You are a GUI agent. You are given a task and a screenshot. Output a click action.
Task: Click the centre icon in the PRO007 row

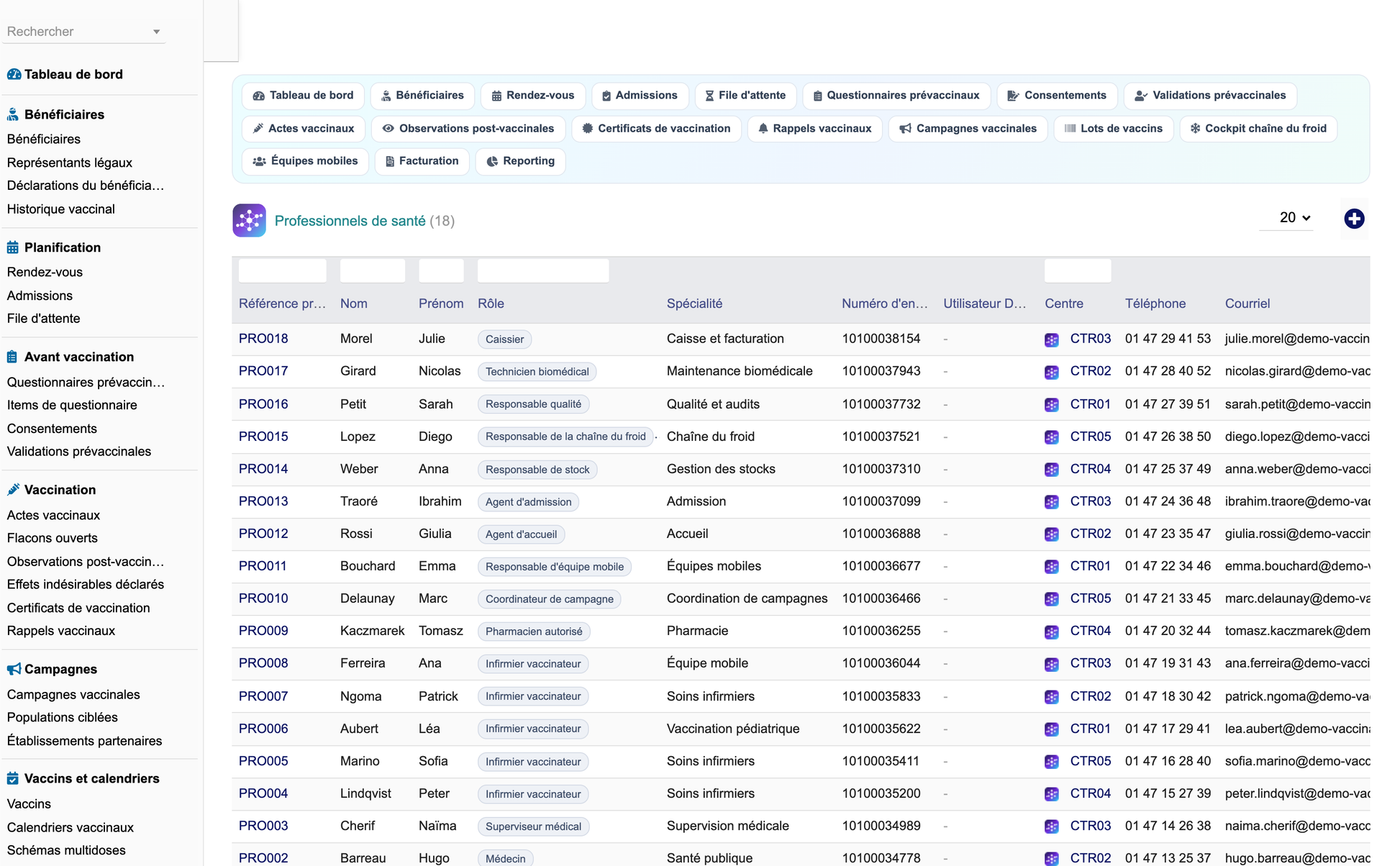click(1052, 697)
